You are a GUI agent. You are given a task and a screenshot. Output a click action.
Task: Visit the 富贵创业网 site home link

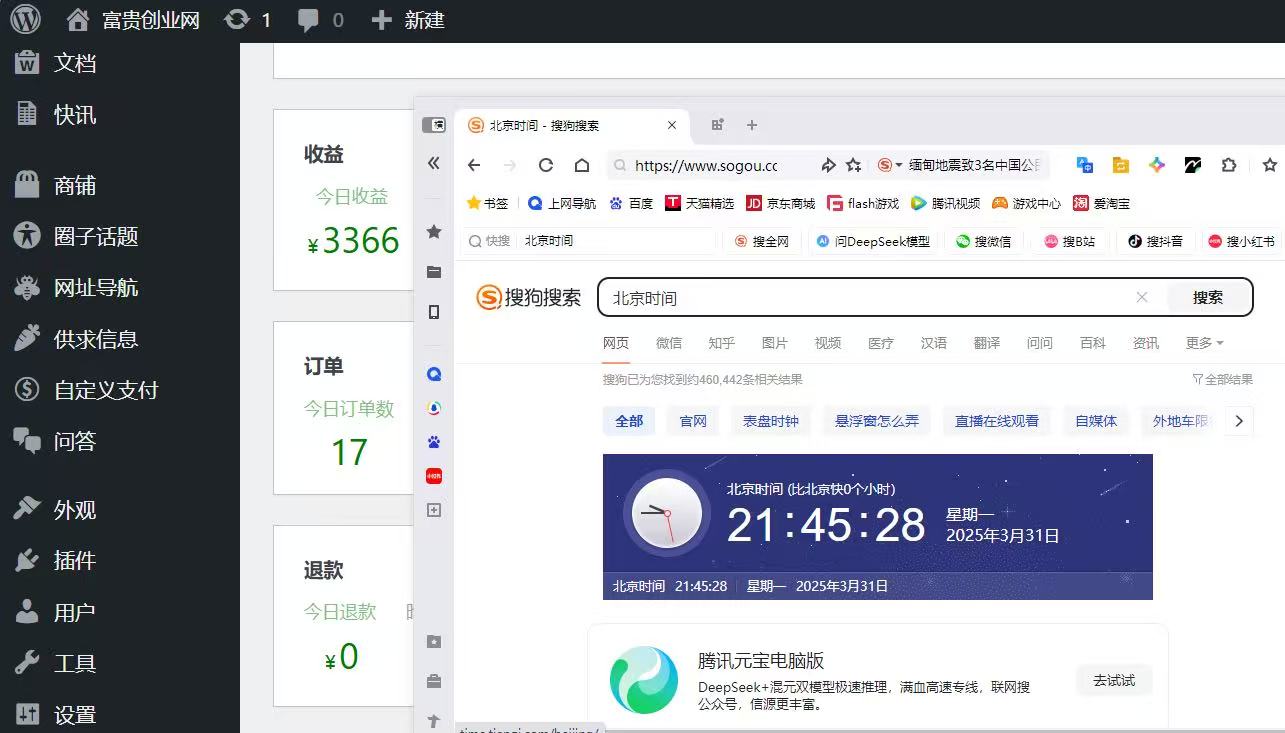pos(132,19)
